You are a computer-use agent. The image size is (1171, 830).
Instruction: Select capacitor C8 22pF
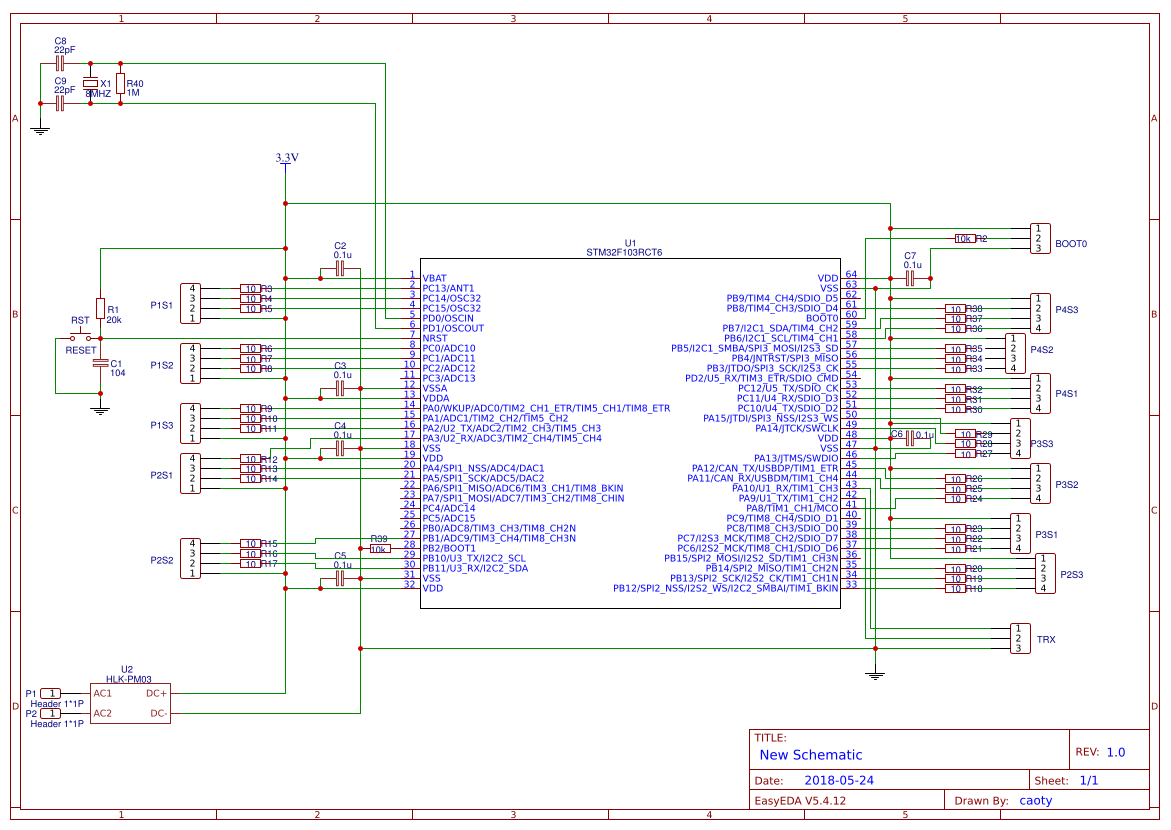point(60,63)
